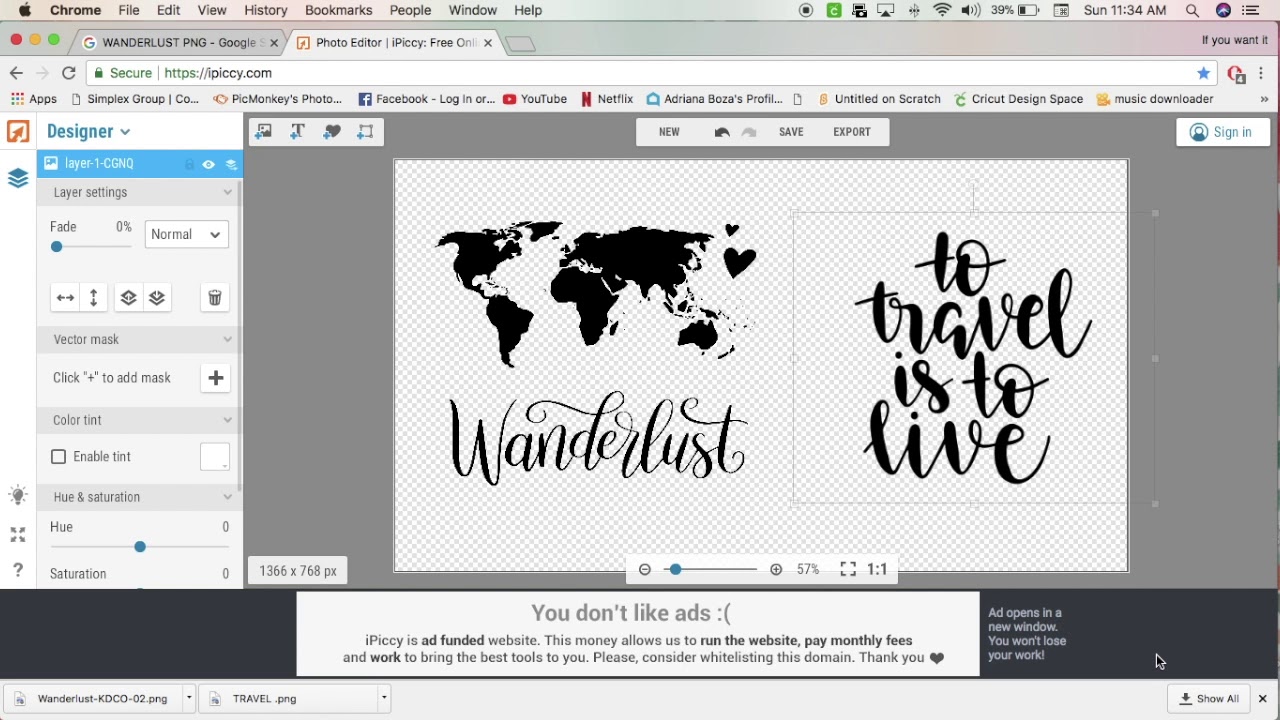Adjust the canvas zoom slider
Screen dimensions: 1280x720
pos(676,569)
